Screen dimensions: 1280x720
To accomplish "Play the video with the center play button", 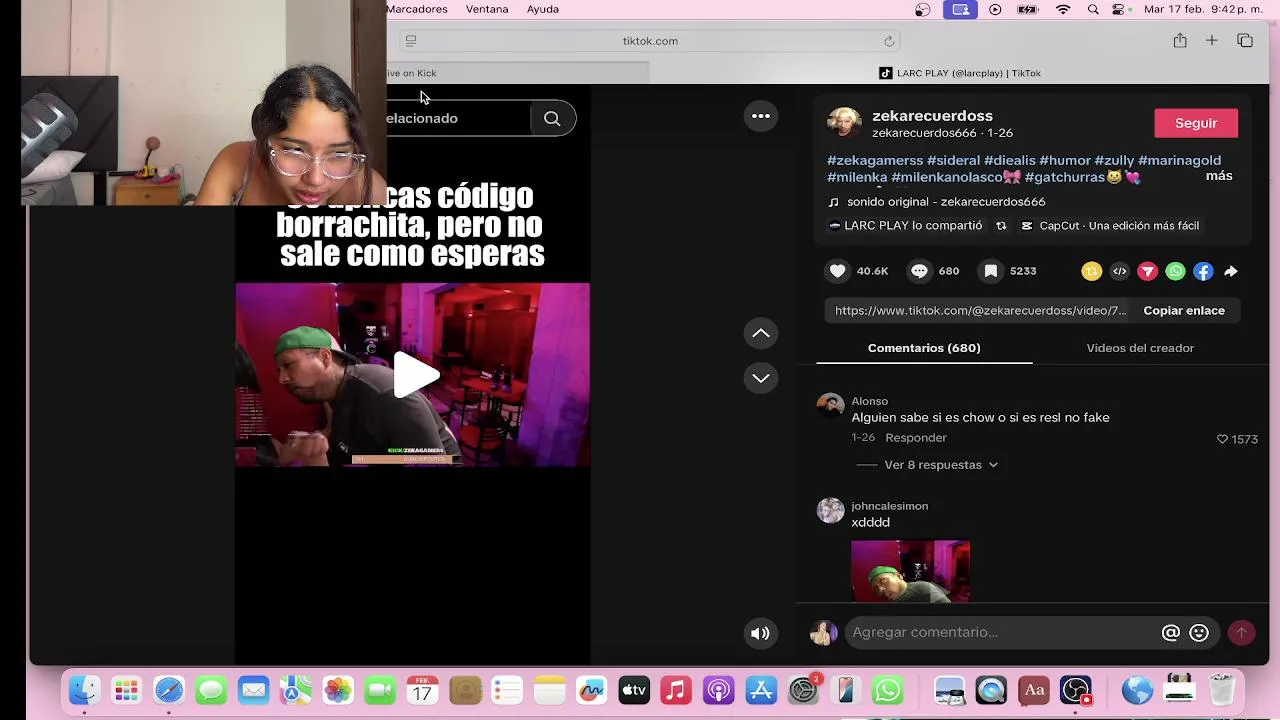I will click(x=414, y=375).
